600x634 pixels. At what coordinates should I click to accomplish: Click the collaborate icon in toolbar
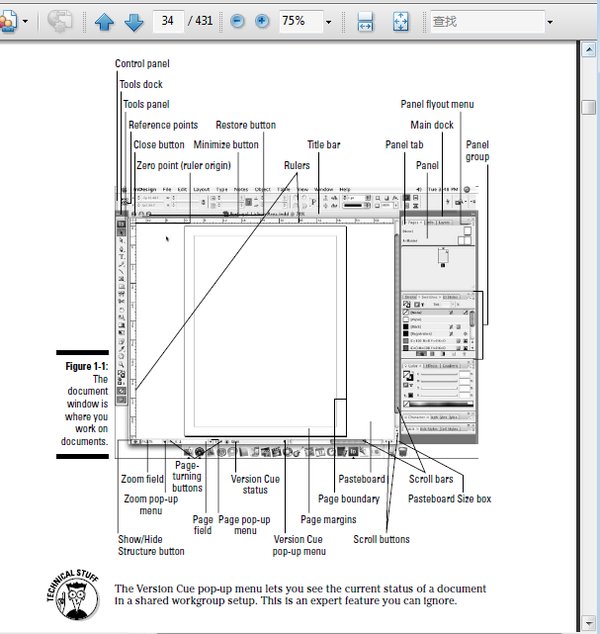tap(8, 21)
